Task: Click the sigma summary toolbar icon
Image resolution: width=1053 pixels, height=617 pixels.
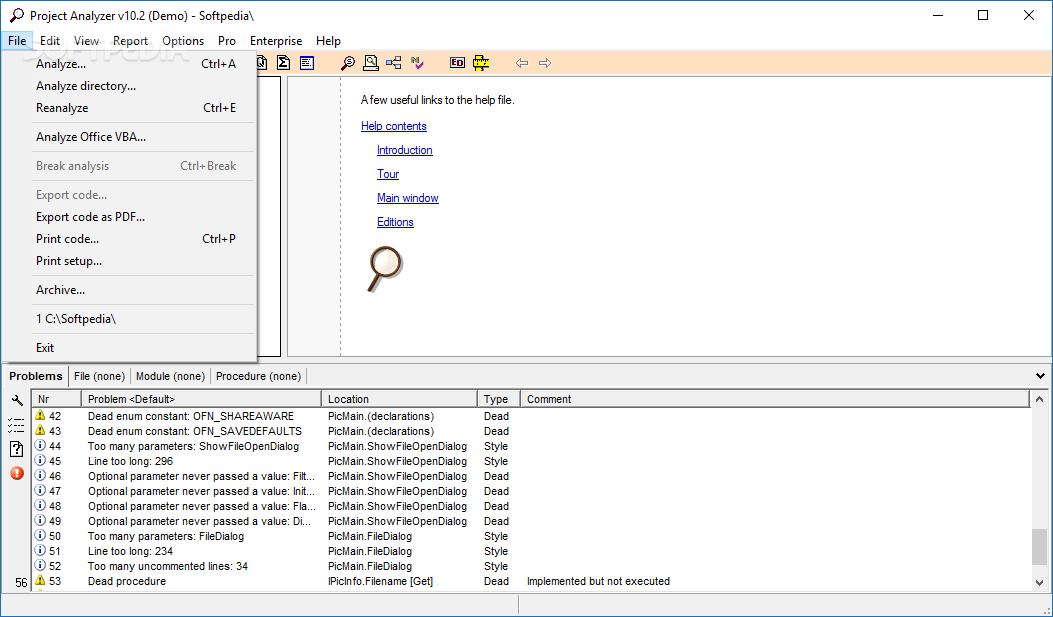Action: [283, 63]
